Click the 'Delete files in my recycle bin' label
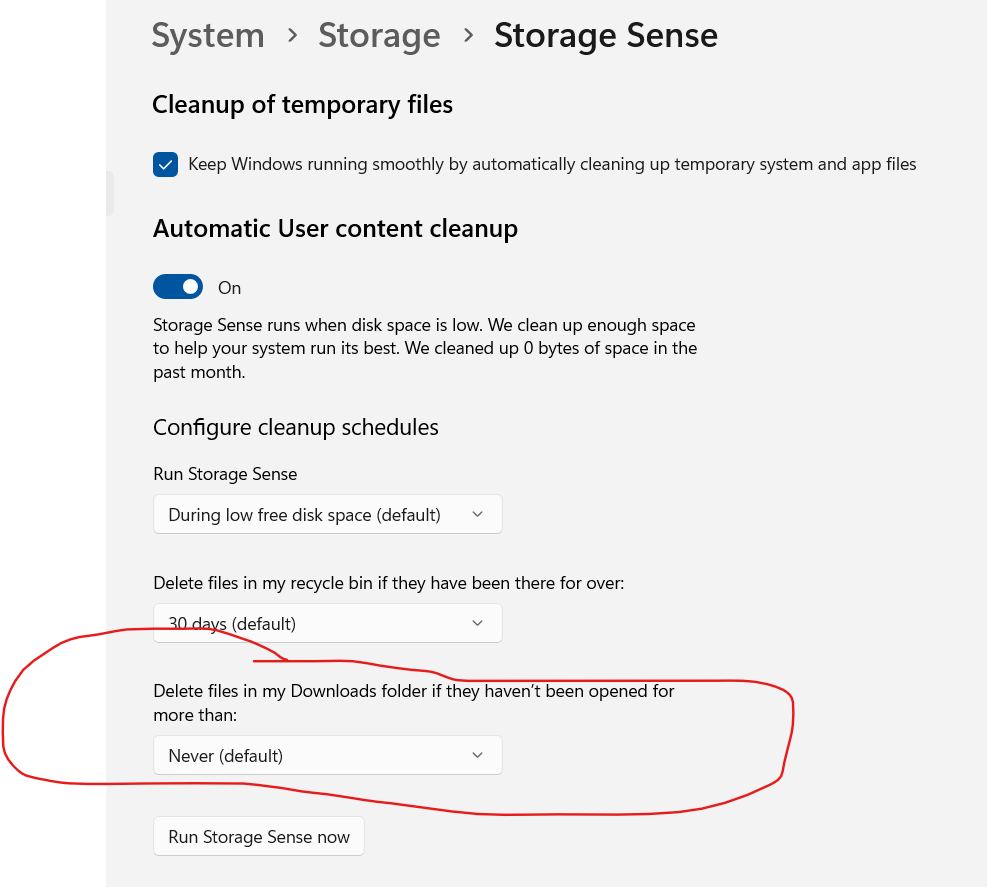Screen dimensions: 987x887 pyautogui.click(x=388, y=583)
